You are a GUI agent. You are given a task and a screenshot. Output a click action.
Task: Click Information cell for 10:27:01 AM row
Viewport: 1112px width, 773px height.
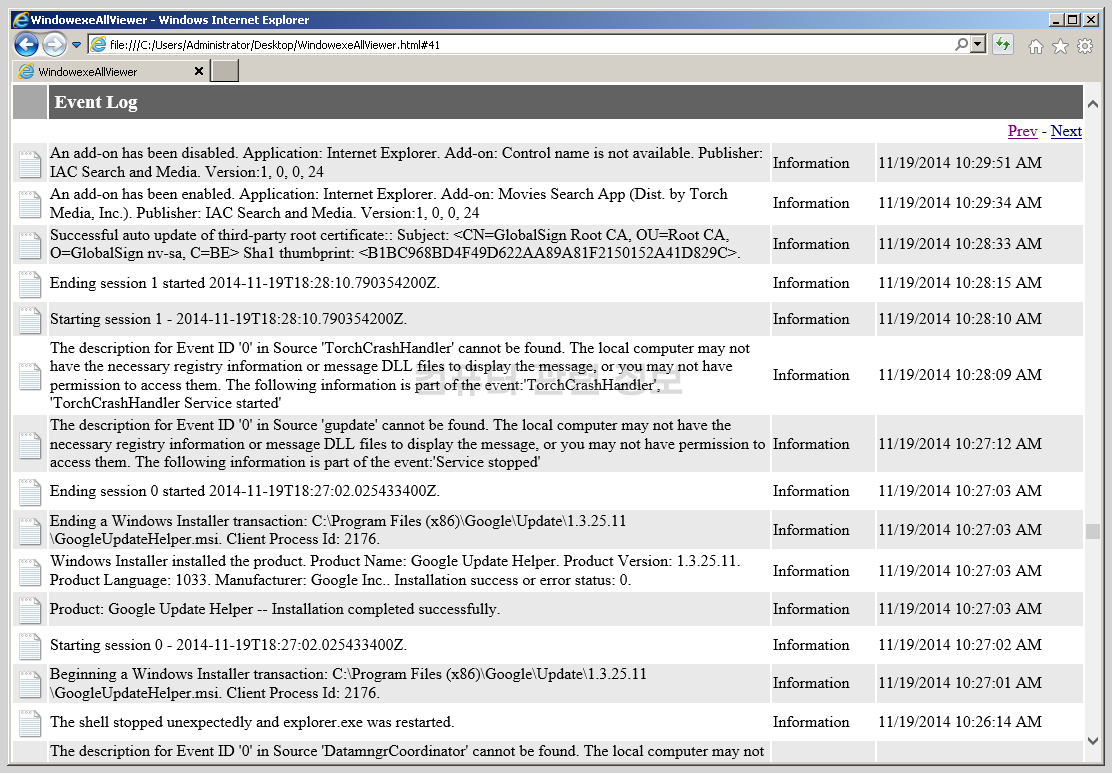click(x=811, y=683)
